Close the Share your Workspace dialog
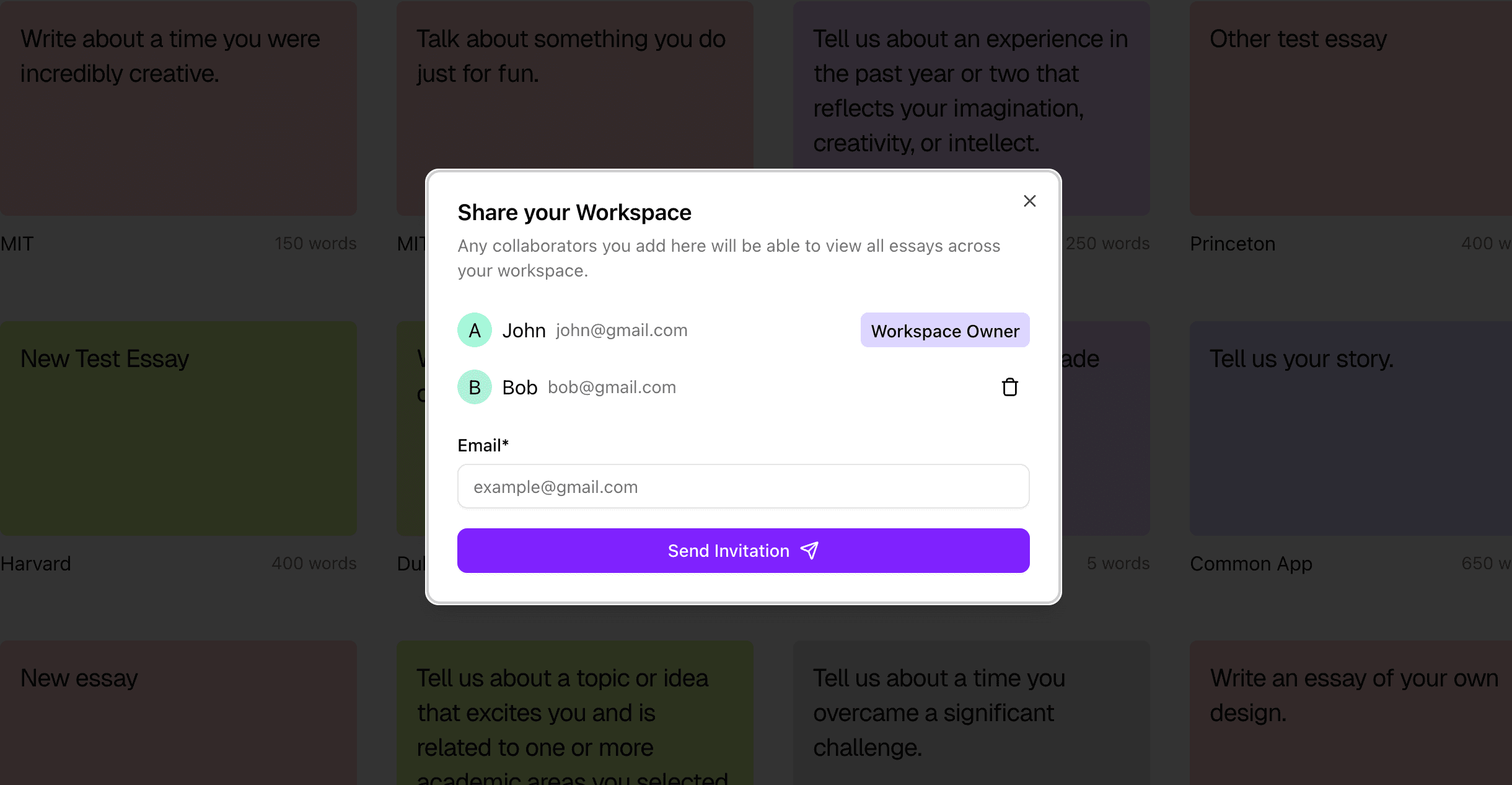 tap(1029, 201)
